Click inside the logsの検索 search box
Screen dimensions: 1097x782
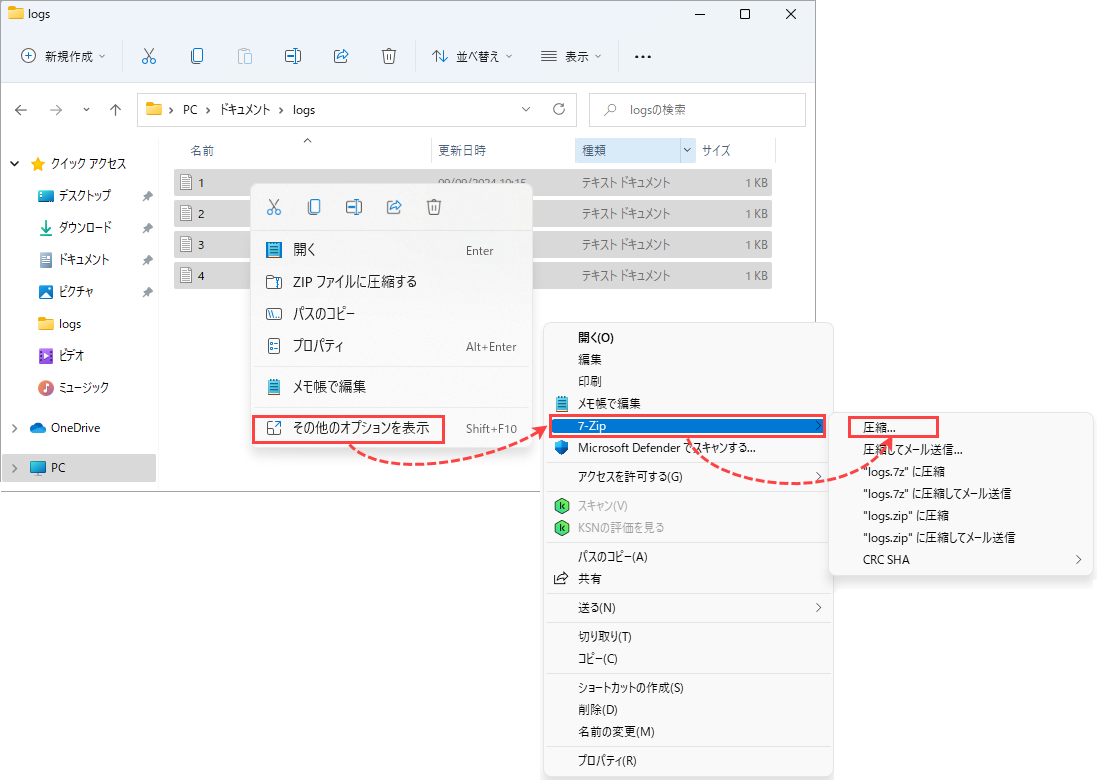697,109
